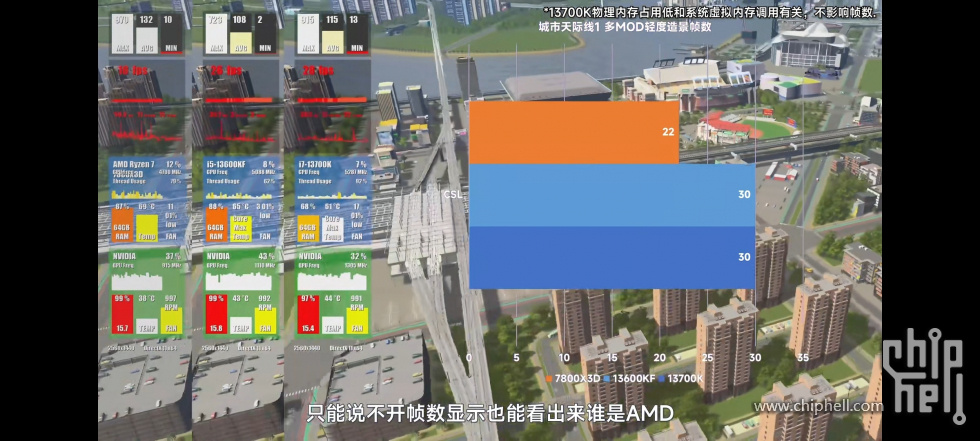Click the red GPU box labeled 15.7
The width and height of the screenshot is (980, 441).
122,314
